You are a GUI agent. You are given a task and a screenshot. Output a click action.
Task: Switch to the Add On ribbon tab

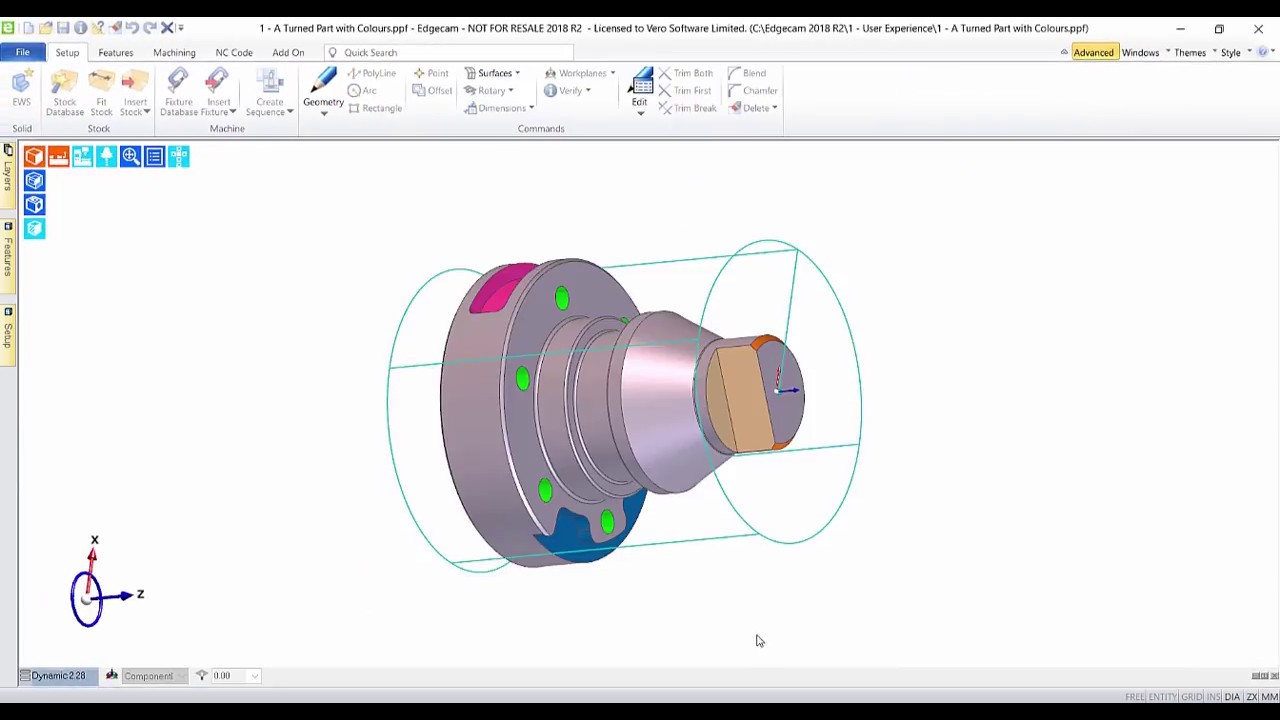click(288, 52)
